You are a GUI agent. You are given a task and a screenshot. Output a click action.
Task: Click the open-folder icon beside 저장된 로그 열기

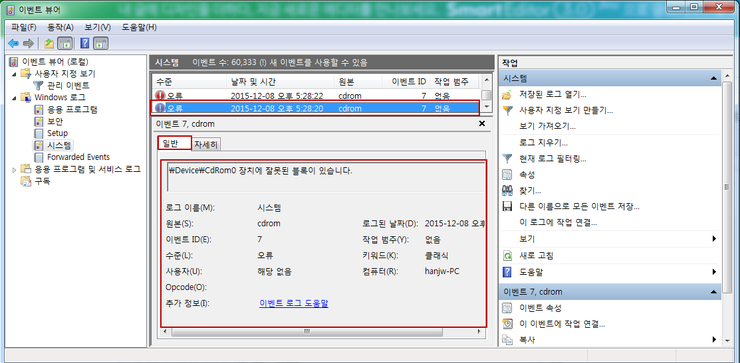pos(507,95)
